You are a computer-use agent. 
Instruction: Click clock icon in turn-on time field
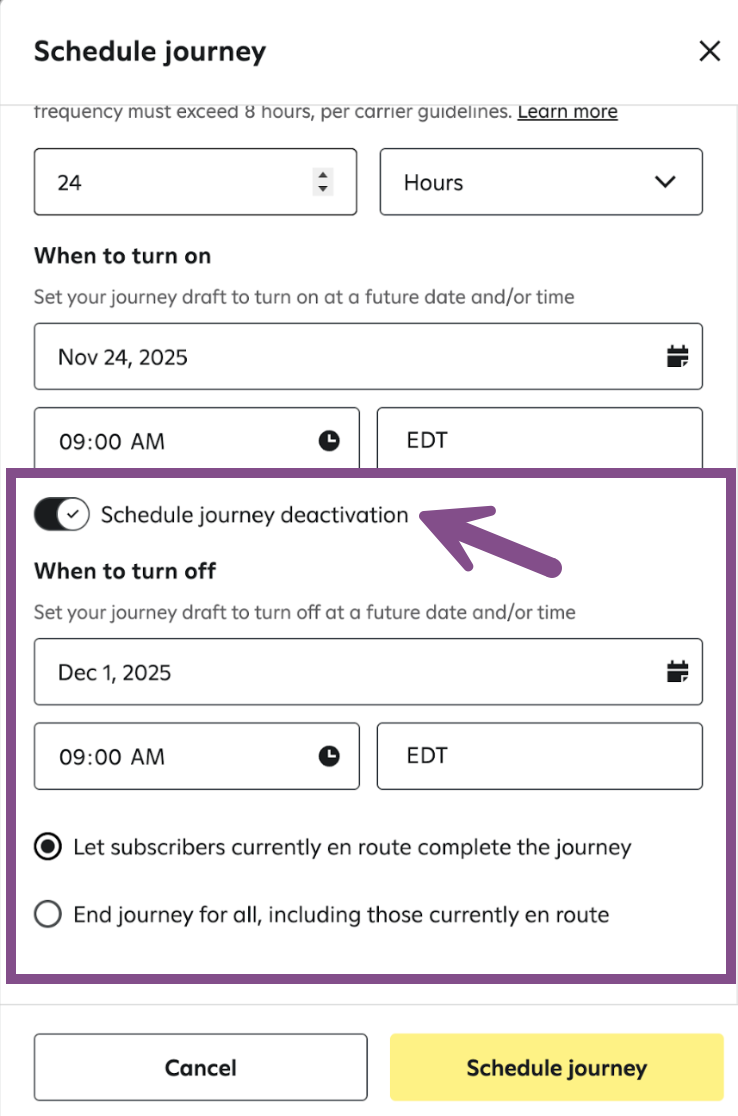pos(329,441)
